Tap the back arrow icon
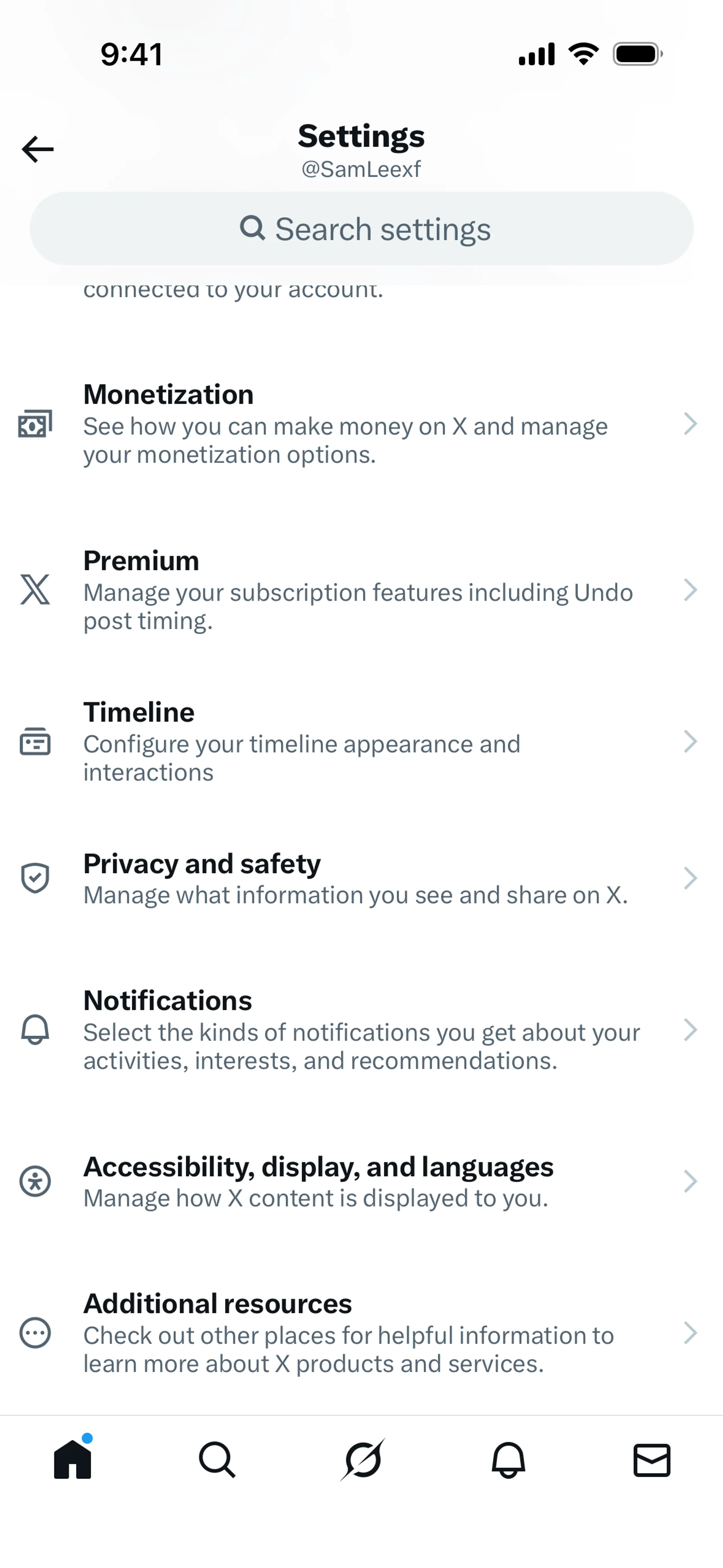This screenshot has height=1568, width=723. (x=38, y=149)
